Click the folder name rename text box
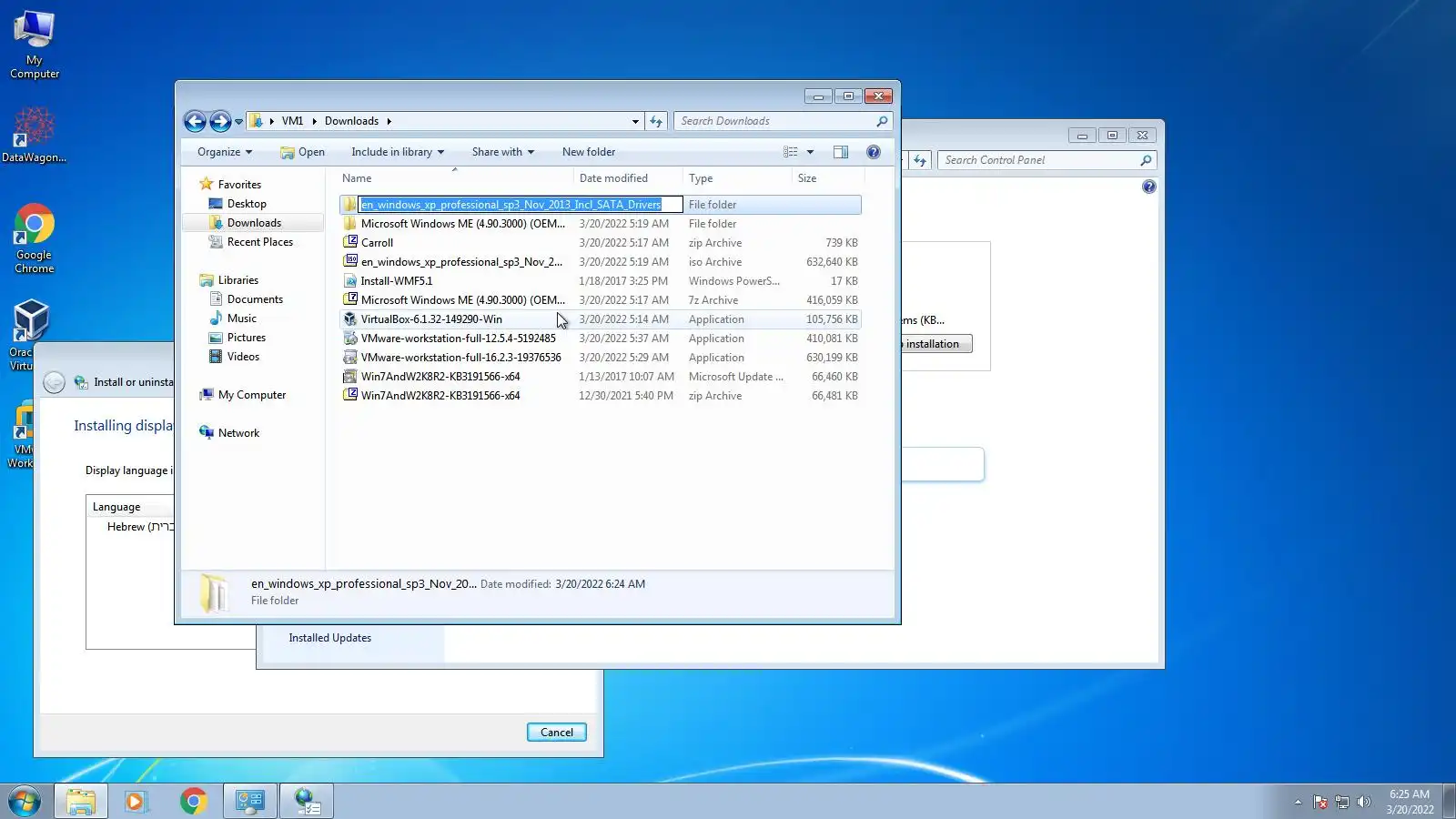Screen dimensions: 1456x819 [521, 205]
